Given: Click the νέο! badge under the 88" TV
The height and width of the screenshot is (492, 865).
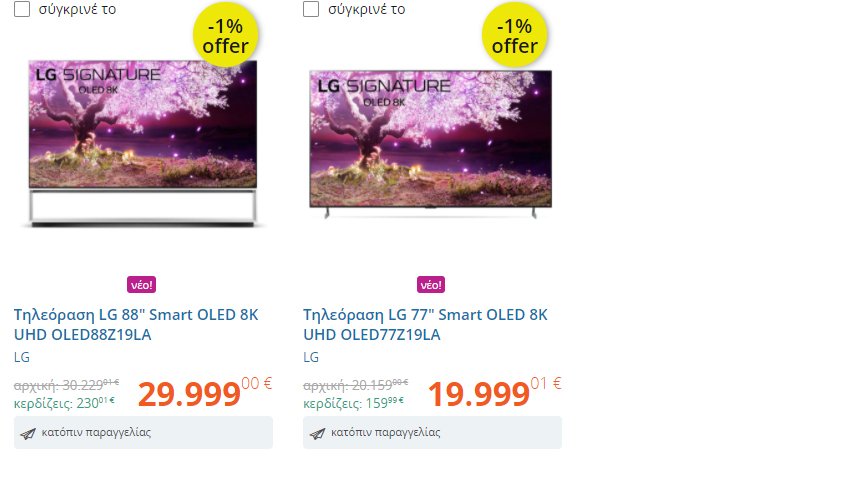Looking at the screenshot, I should (142, 285).
